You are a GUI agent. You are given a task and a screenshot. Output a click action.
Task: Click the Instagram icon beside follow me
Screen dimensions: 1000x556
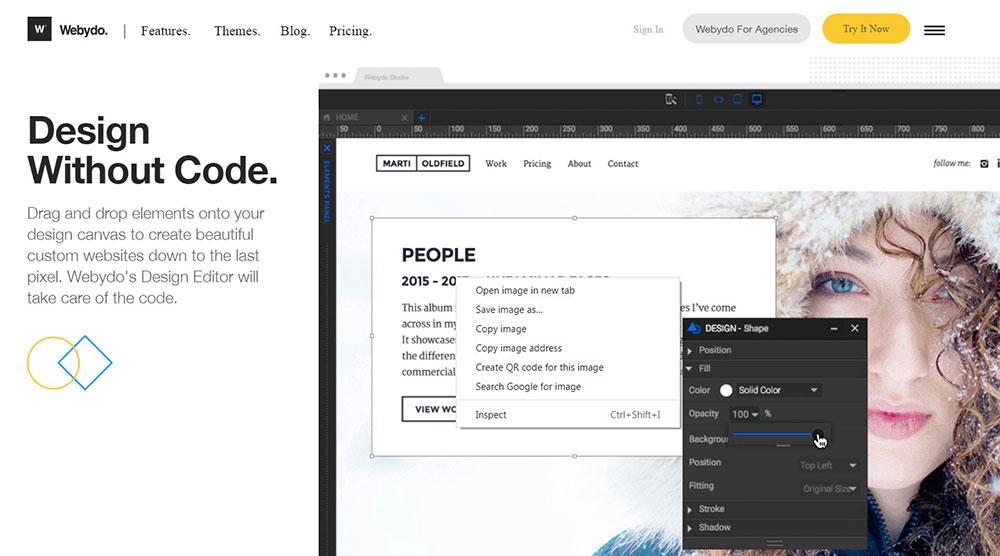(x=984, y=164)
